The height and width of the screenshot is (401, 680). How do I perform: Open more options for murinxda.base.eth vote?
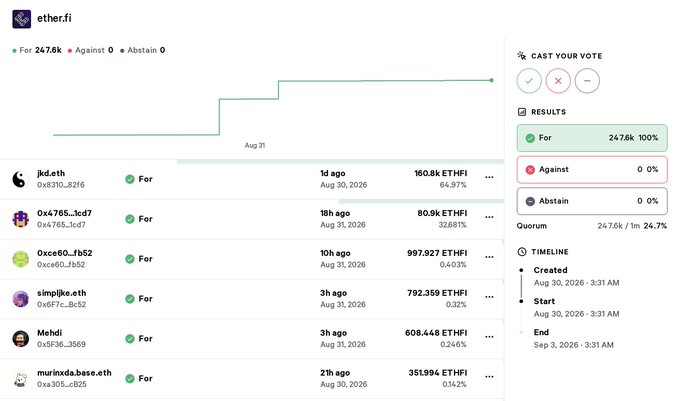pos(489,377)
